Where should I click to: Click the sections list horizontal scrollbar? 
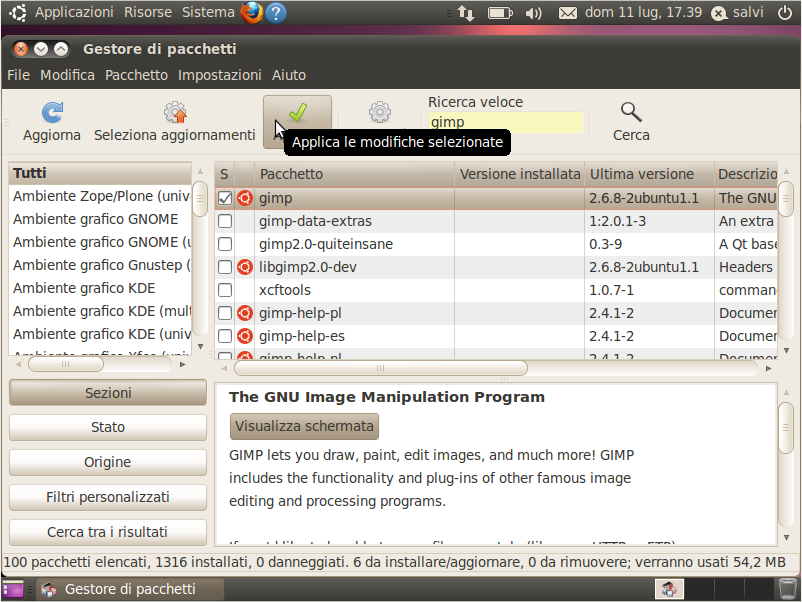(65, 364)
